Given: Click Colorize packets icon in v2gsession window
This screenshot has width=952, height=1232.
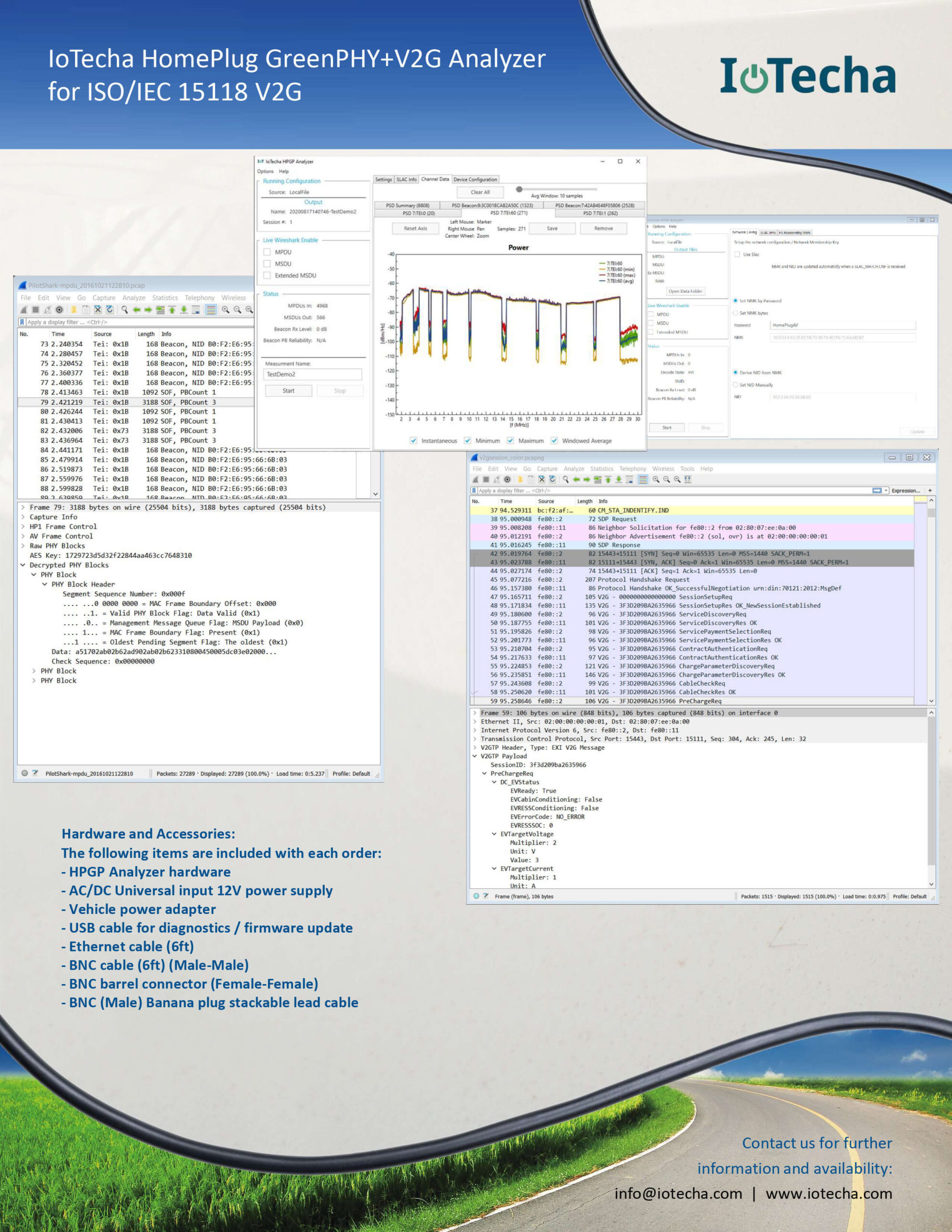Looking at the screenshot, I should [643, 479].
